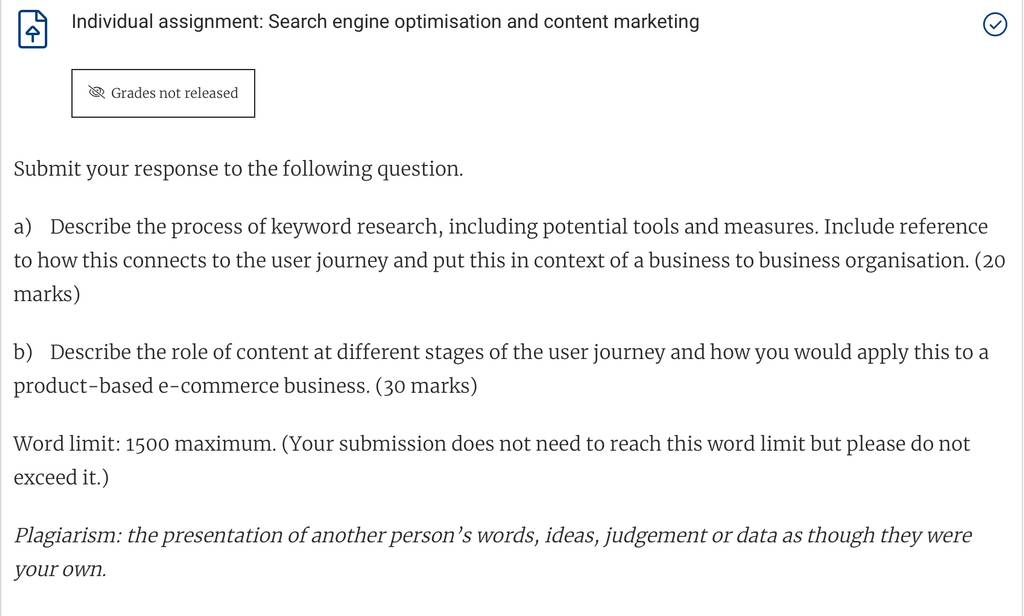The width and height of the screenshot is (1024, 616).
Task: Click the 'your own.' ending of plagiarism note
Action: tap(59, 570)
